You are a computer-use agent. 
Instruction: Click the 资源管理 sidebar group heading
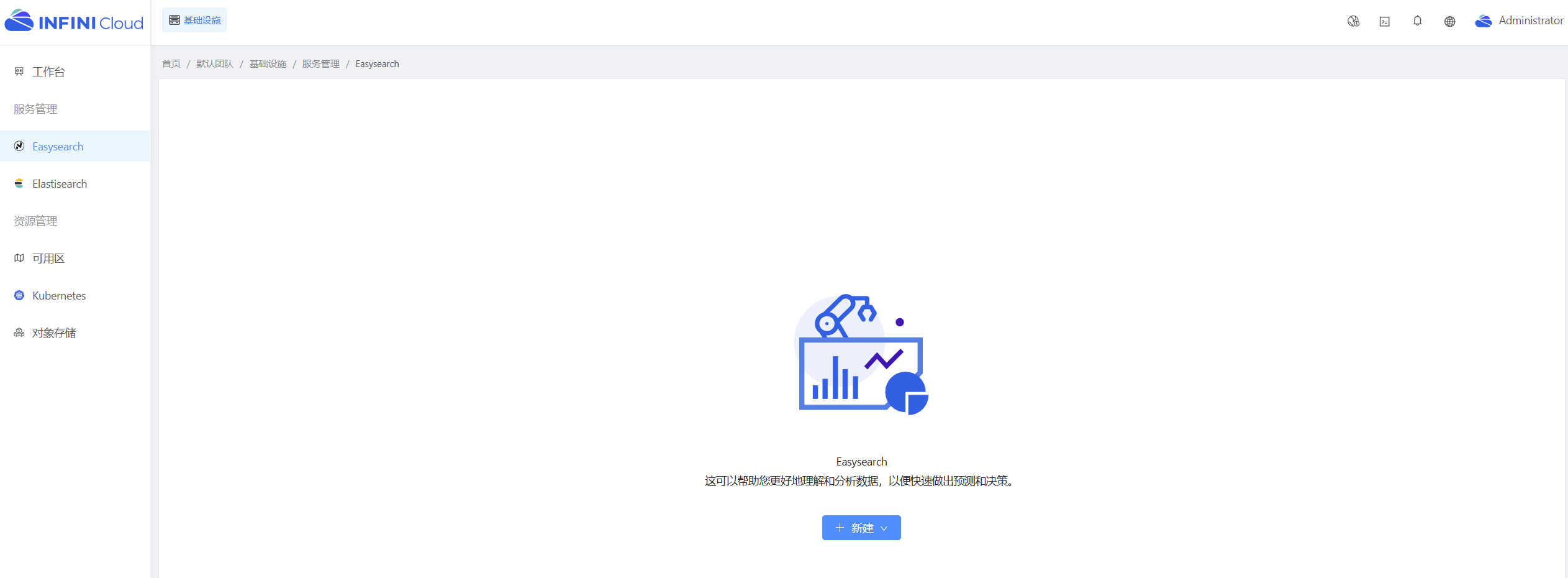click(x=35, y=221)
